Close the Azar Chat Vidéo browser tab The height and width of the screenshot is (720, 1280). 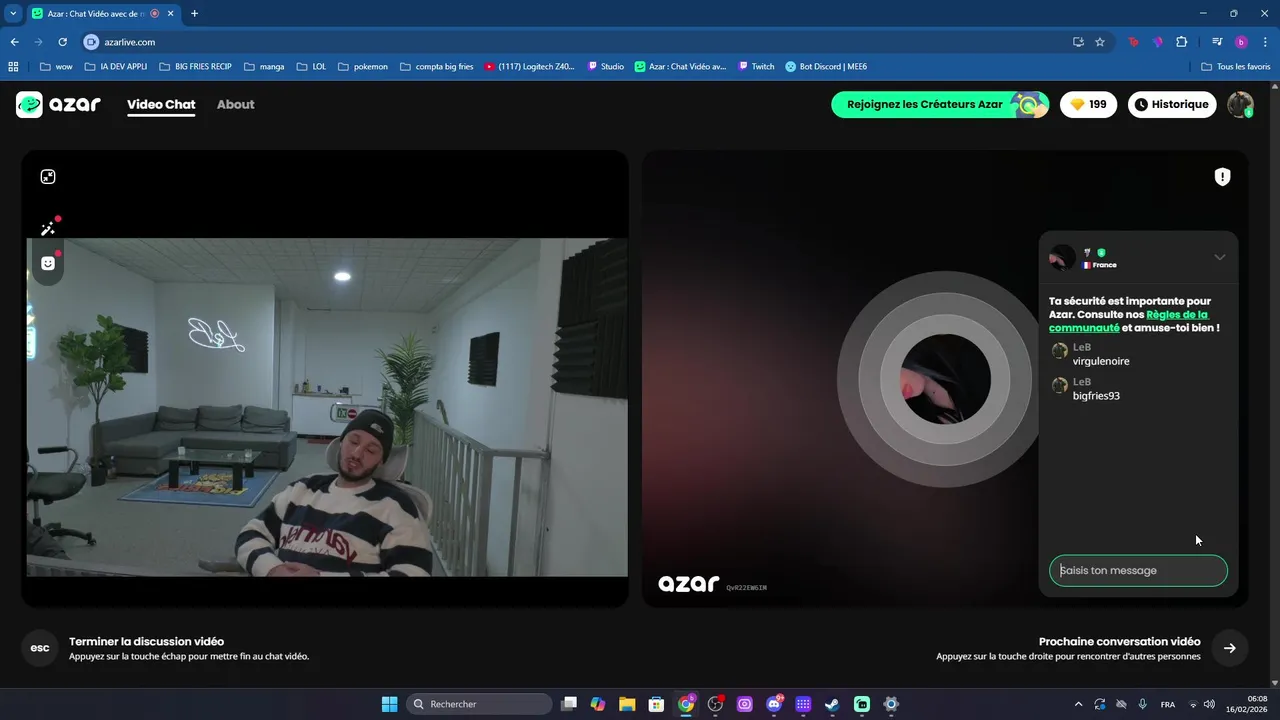coord(170,14)
